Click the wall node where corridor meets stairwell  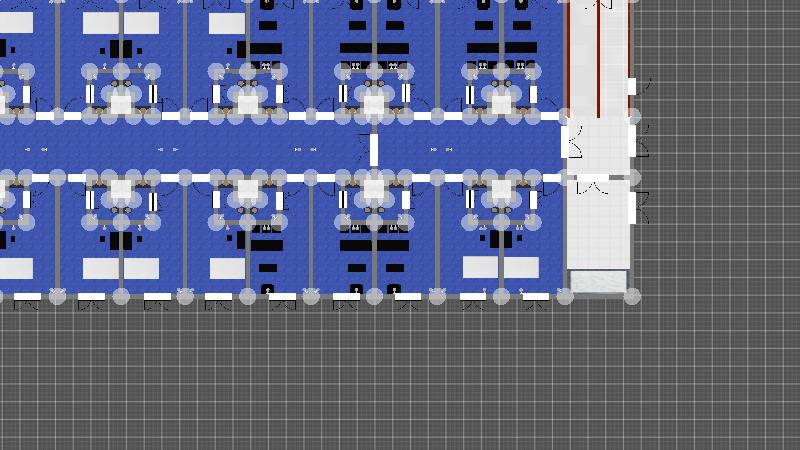pyautogui.click(x=566, y=117)
